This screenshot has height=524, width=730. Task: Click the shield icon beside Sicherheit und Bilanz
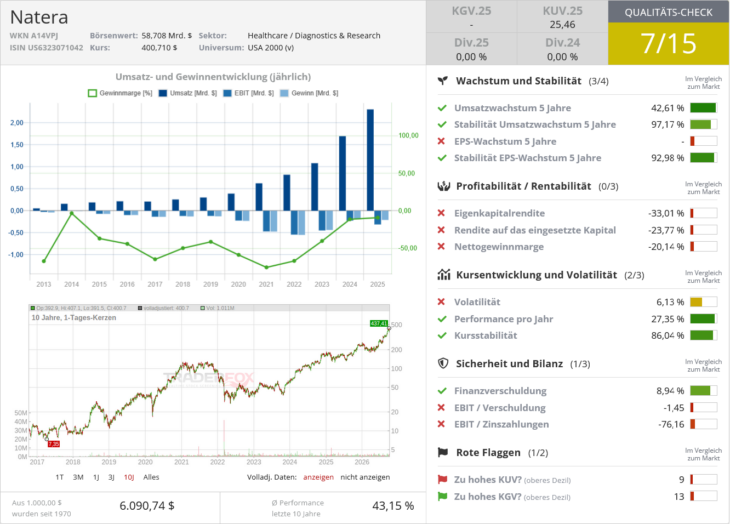(x=443, y=363)
